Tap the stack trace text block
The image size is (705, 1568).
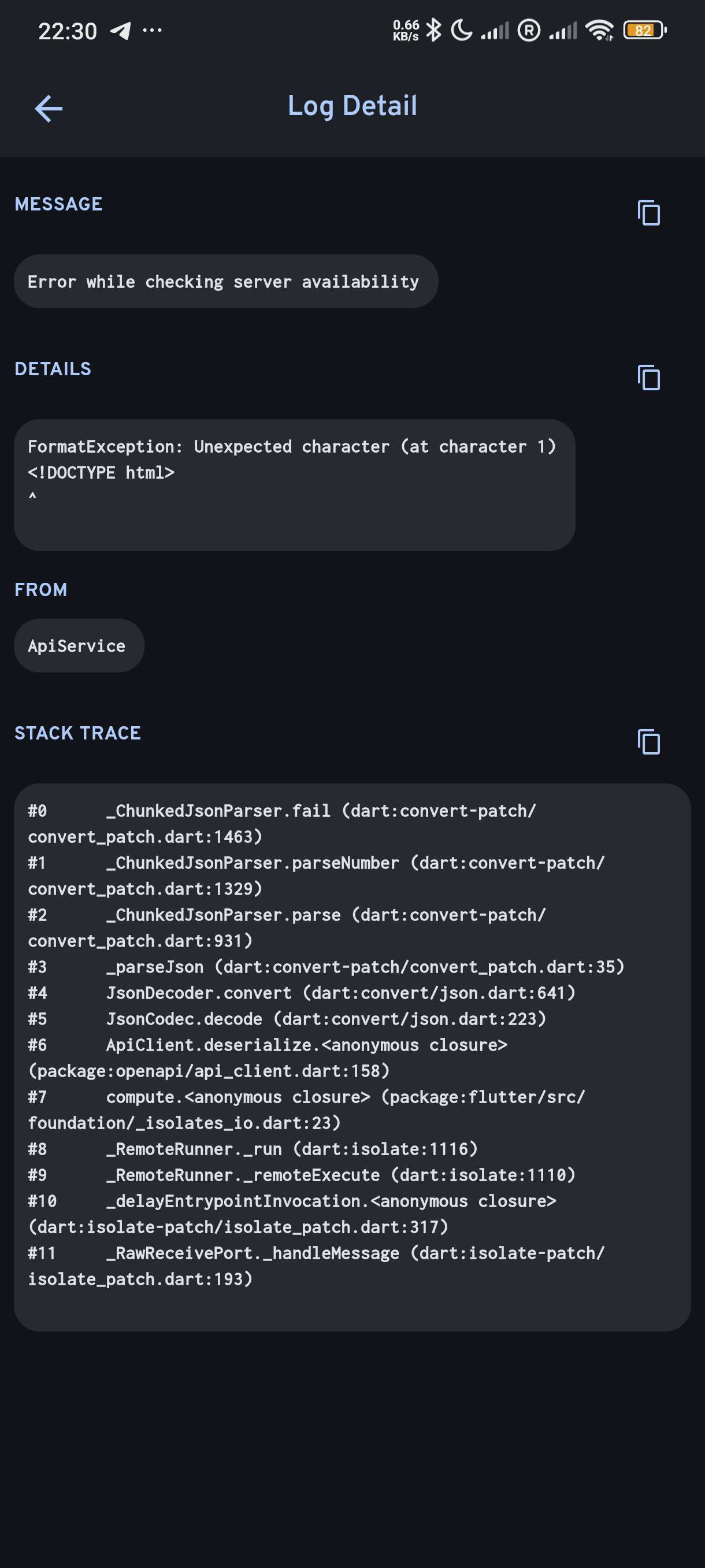tap(352, 1057)
